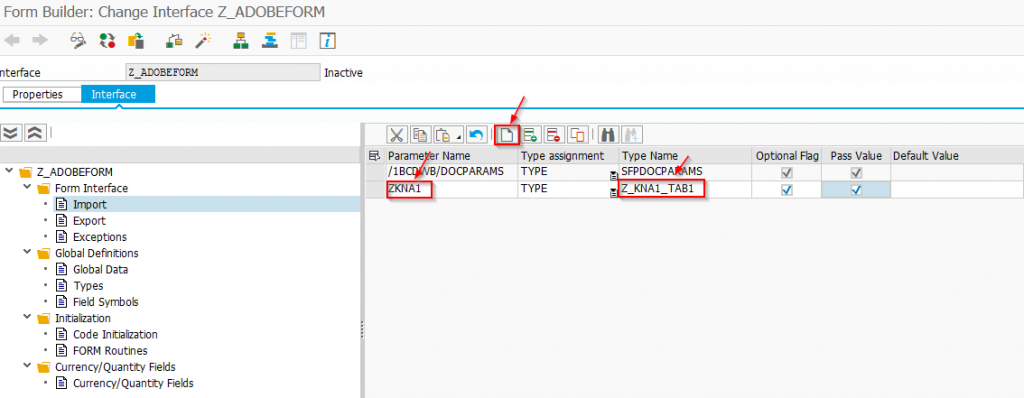The width and height of the screenshot is (1024, 398).
Task: Open the Global Data node
Action: point(101,269)
